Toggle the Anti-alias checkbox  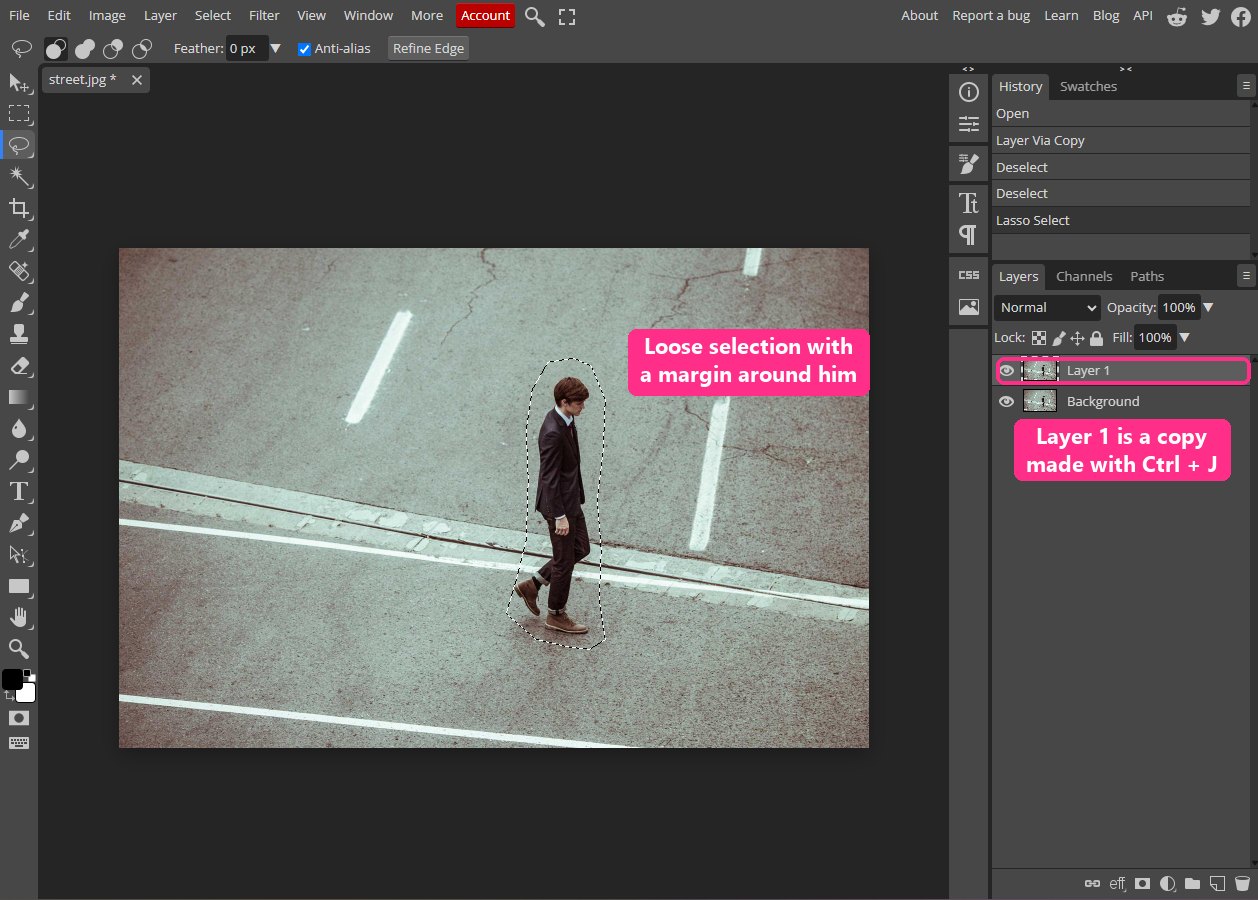point(304,48)
